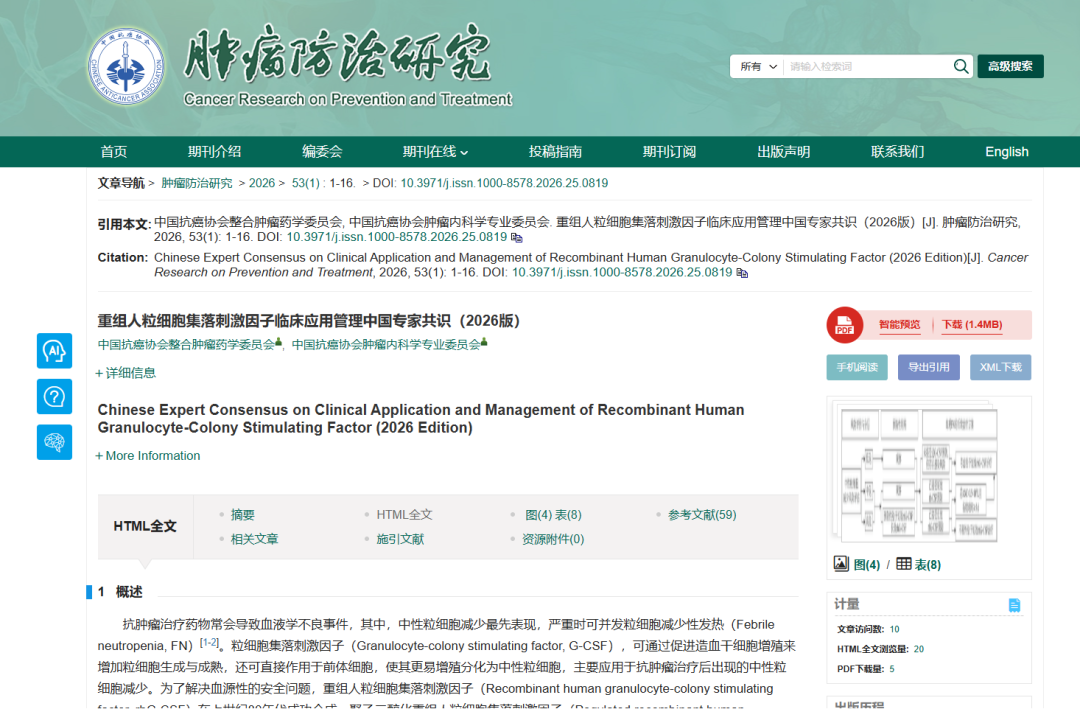Open 期刊订阅 menu item
Screen dimensions: 1080x709
coord(669,152)
